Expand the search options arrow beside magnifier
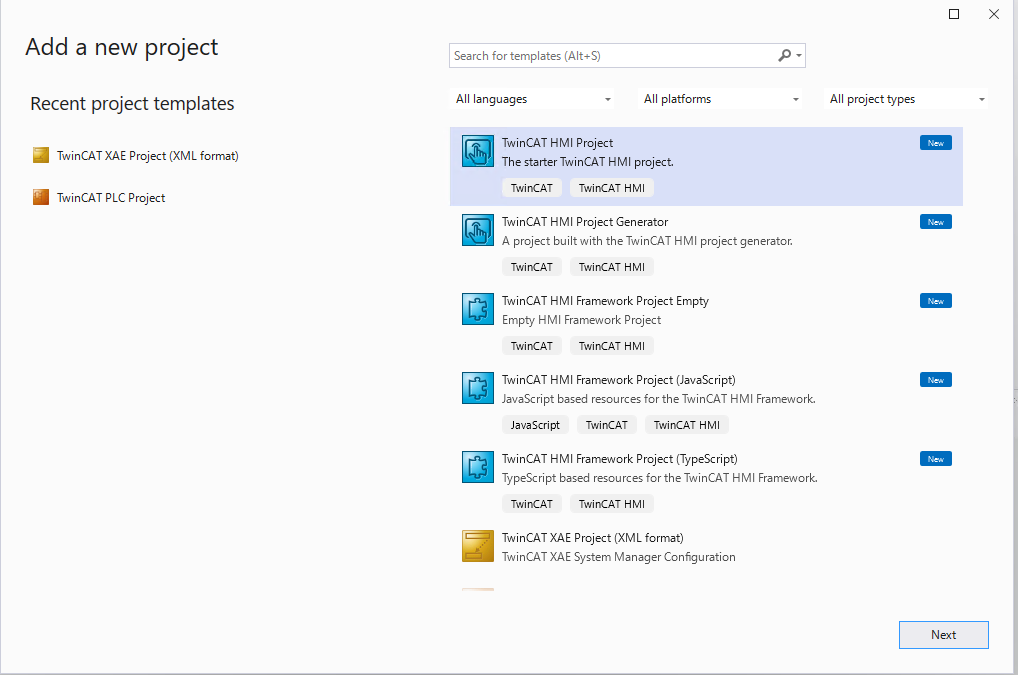 pyautogui.click(x=799, y=56)
